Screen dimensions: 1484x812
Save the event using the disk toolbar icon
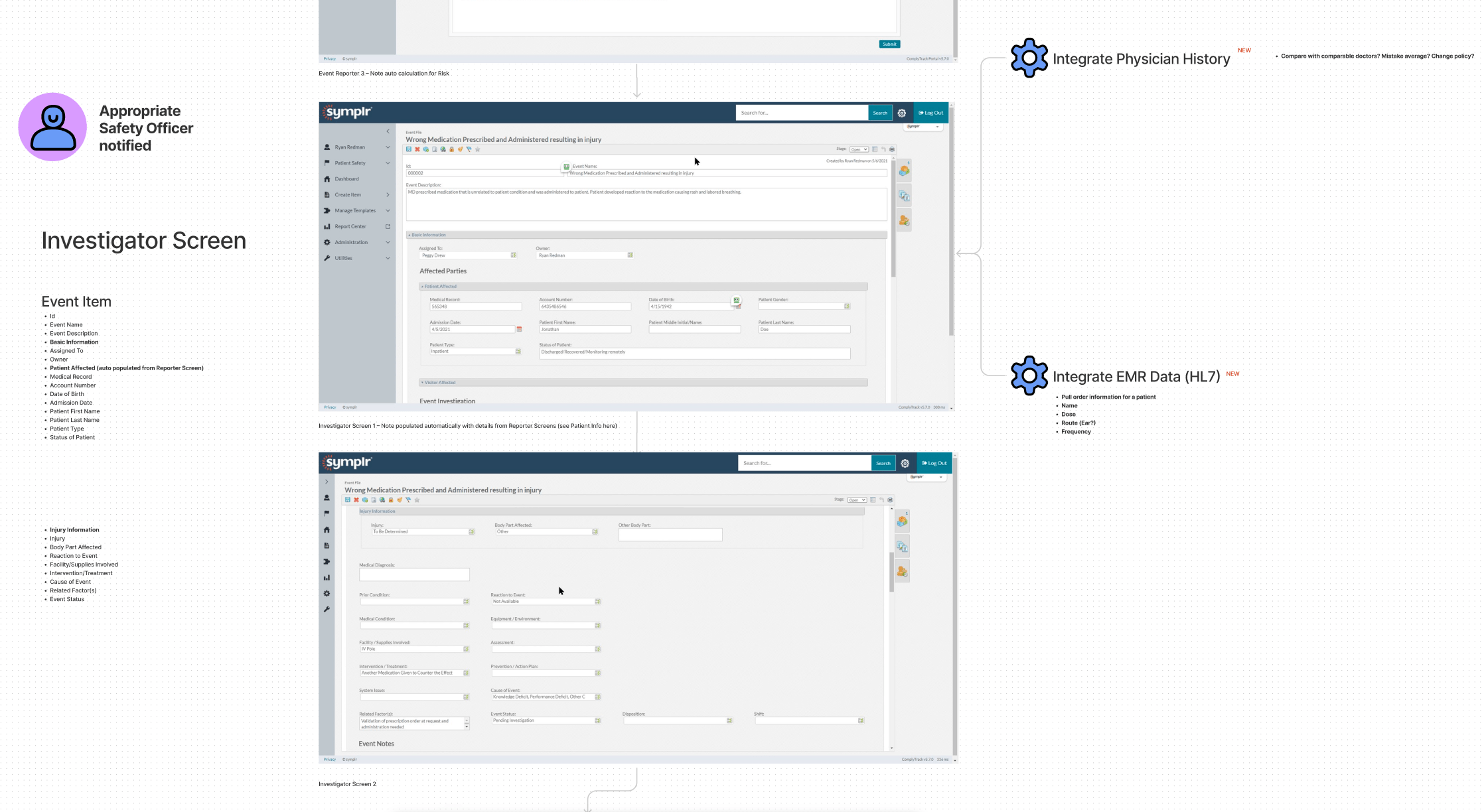coord(409,149)
